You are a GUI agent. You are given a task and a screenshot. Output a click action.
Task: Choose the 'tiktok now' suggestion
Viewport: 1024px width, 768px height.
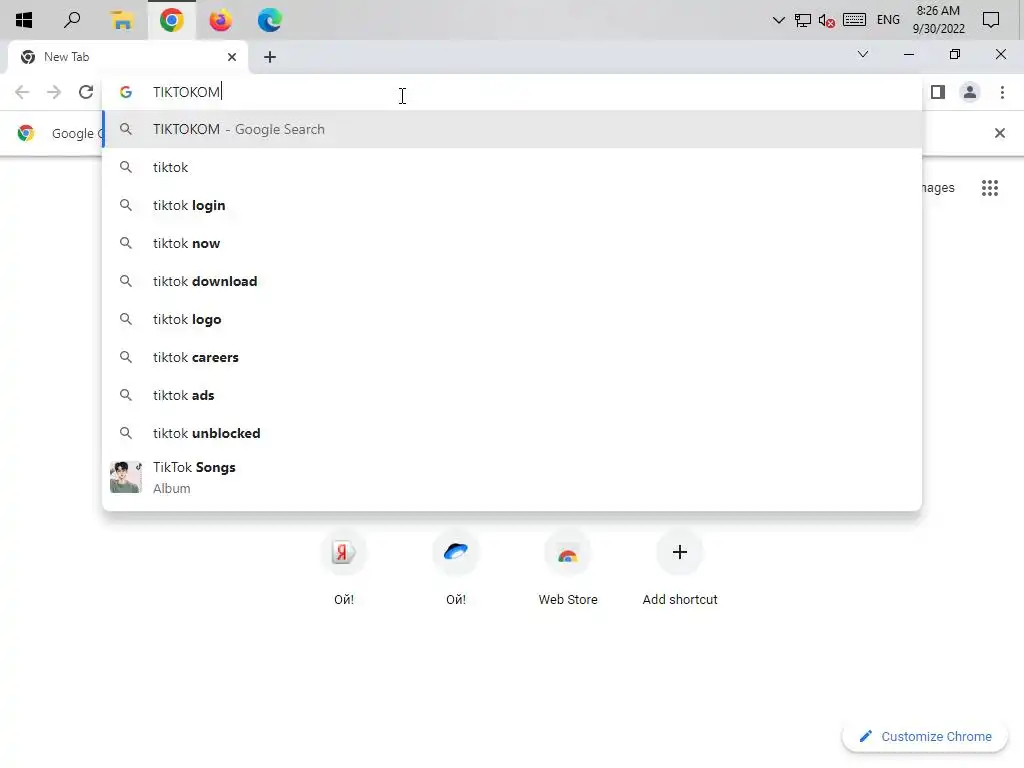[x=512, y=243]
